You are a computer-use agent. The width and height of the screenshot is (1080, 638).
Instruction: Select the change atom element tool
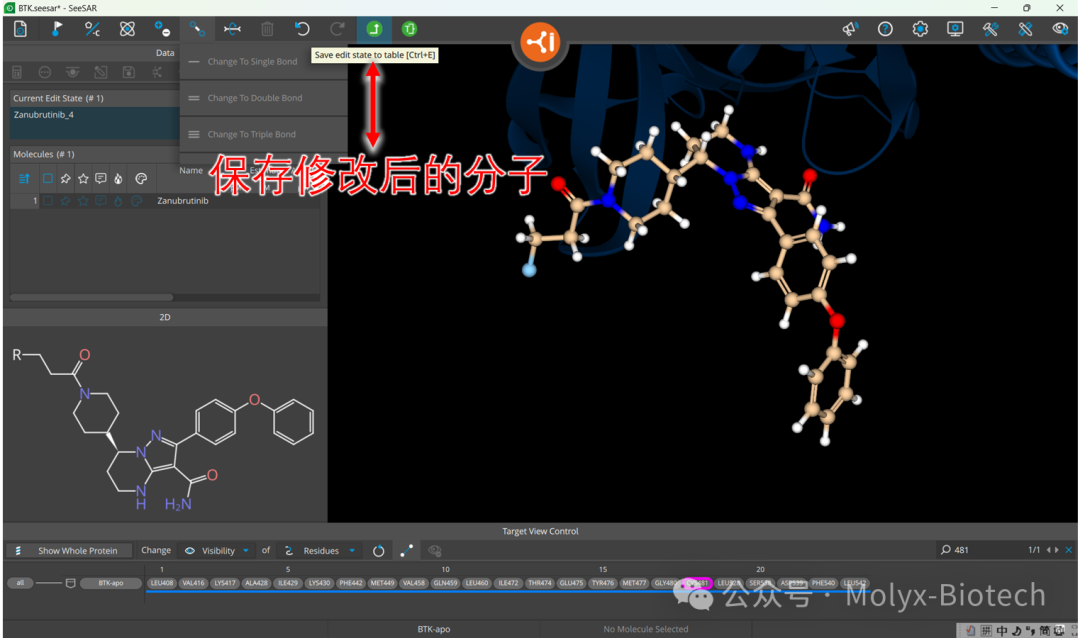coord(92,29)
